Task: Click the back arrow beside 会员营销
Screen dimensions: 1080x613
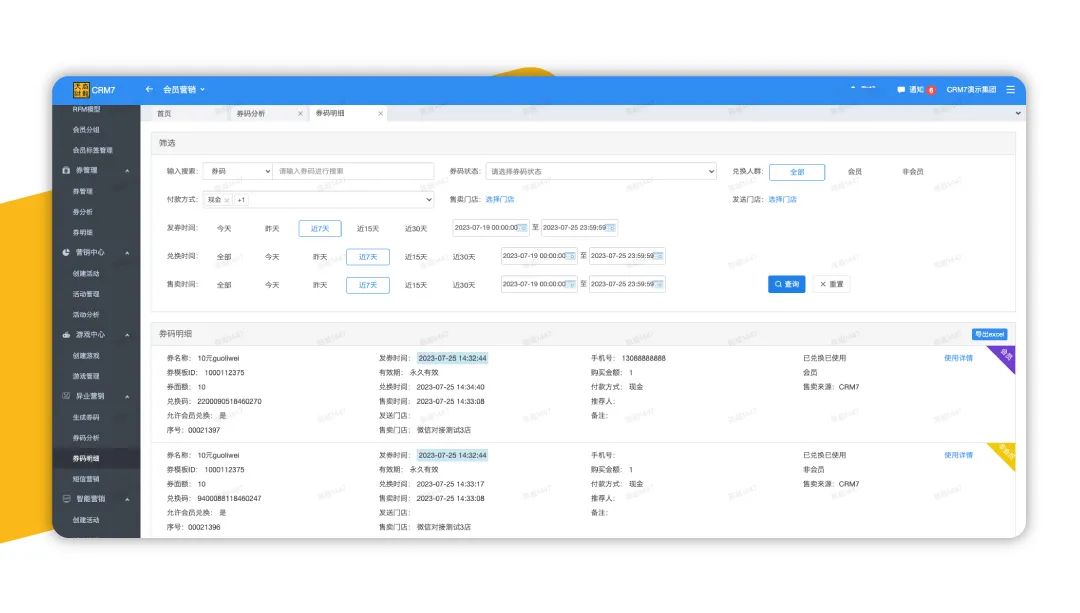Action: [x=149, y=89]
